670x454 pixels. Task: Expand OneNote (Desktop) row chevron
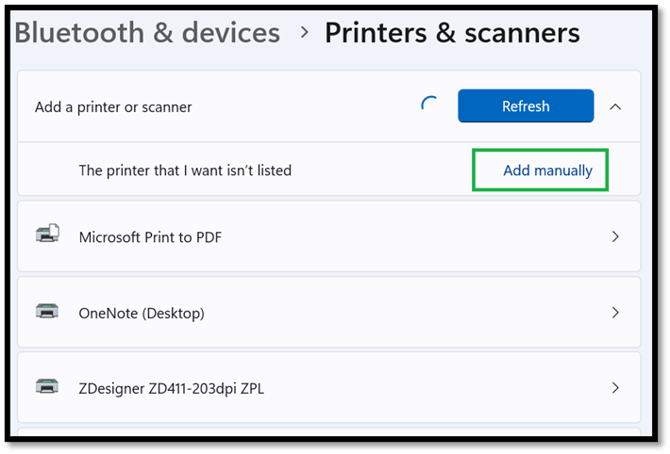[615, 312]
